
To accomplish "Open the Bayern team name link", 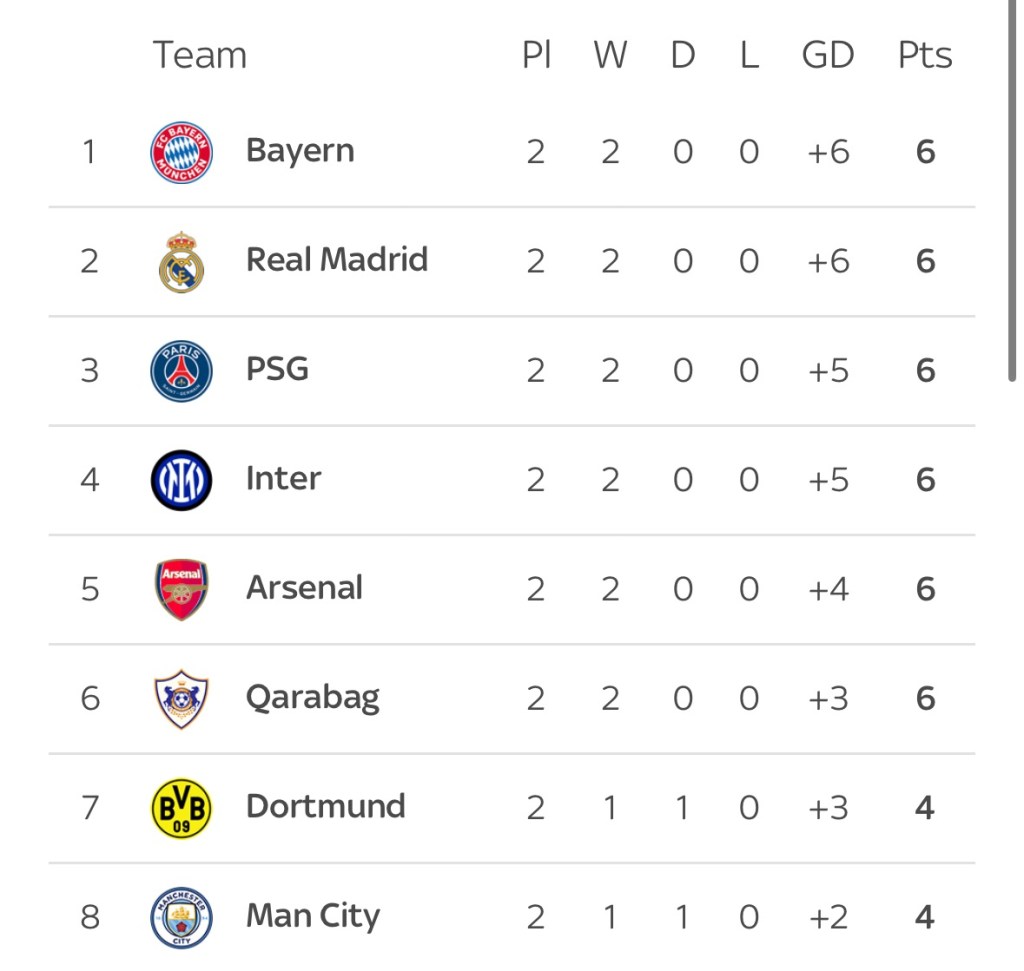I will [300, 151].
